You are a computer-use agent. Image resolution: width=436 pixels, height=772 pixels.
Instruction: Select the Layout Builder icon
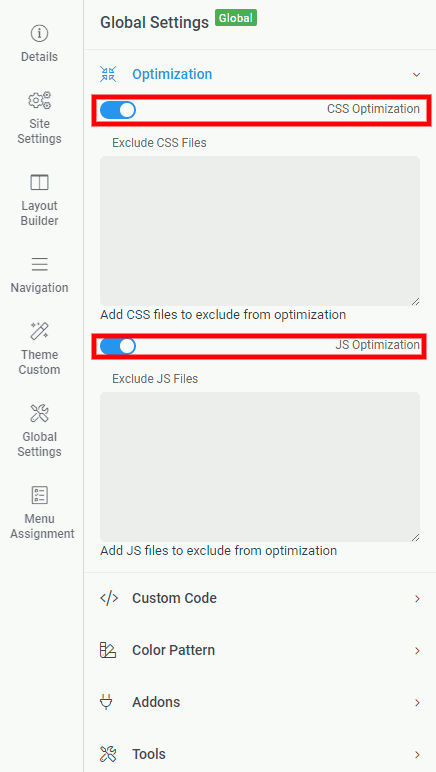[x=39, y=182]
